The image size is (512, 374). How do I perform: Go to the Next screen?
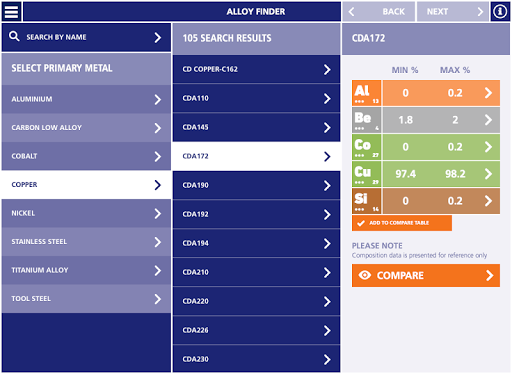[x=453, y=12]
